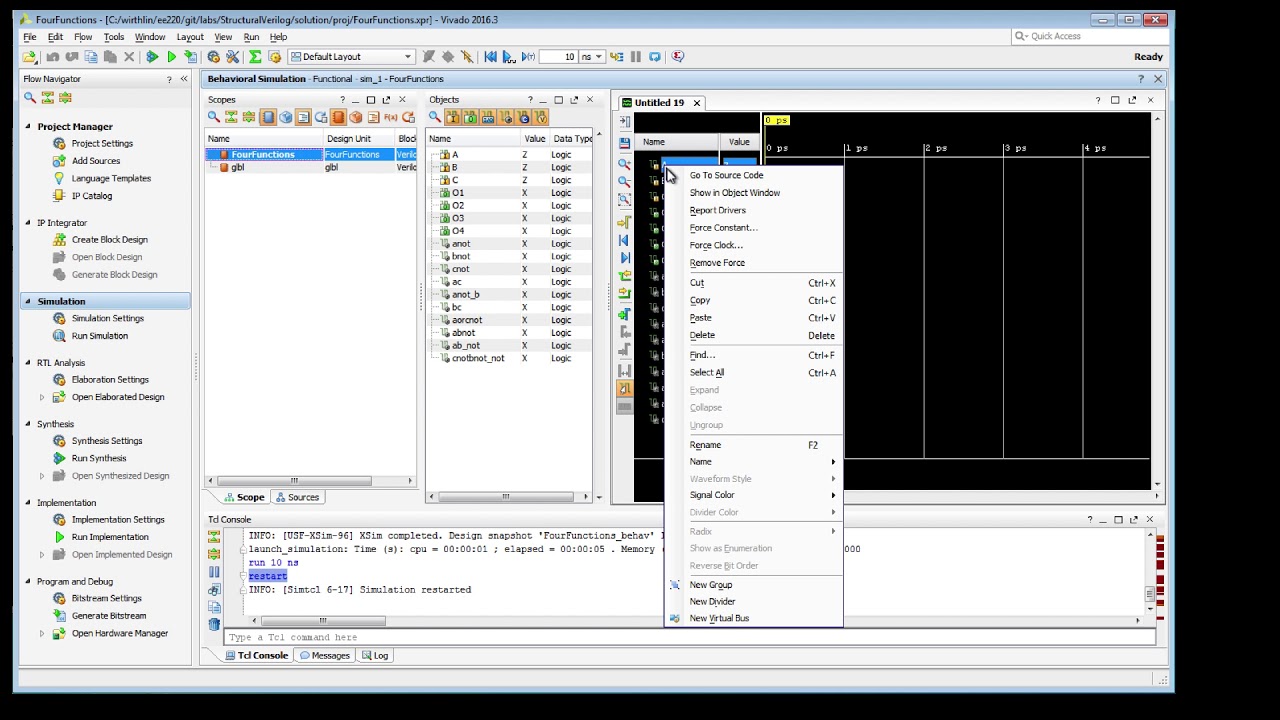Screen dimensions: 1280x720
Task: Click the Sigma icon in the main toolbar
Action: pos(254,57)
